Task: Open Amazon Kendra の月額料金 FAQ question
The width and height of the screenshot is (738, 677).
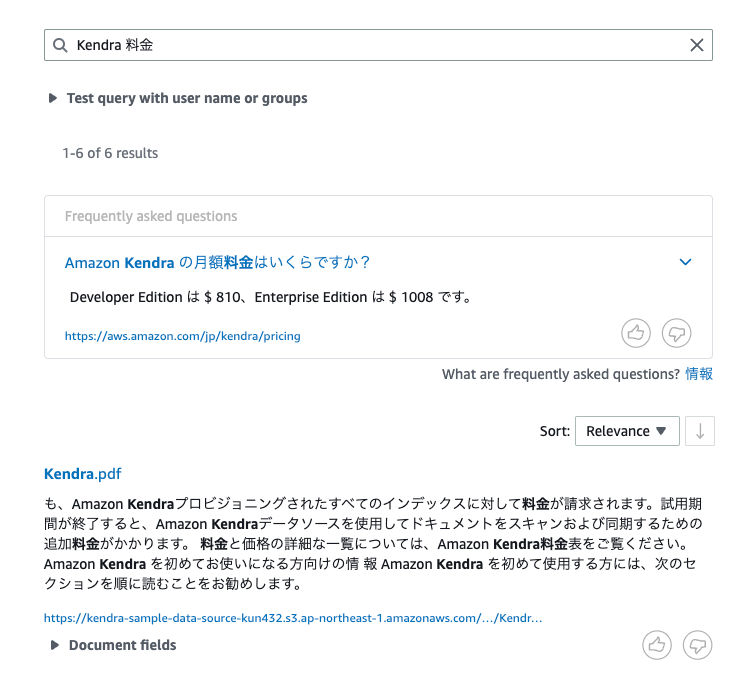Action: 217,262
